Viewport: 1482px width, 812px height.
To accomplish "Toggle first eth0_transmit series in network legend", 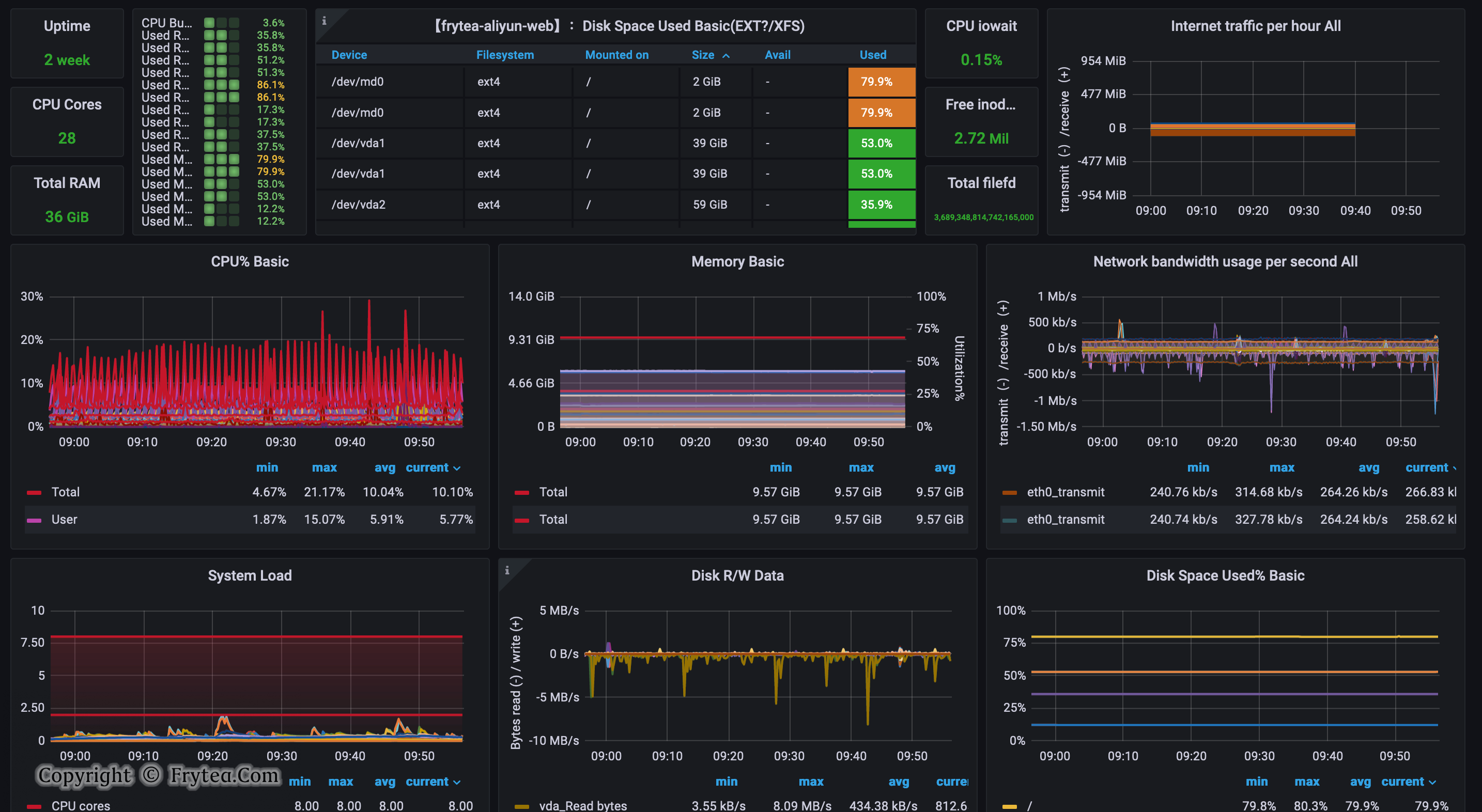I will tap(1065, 492).
